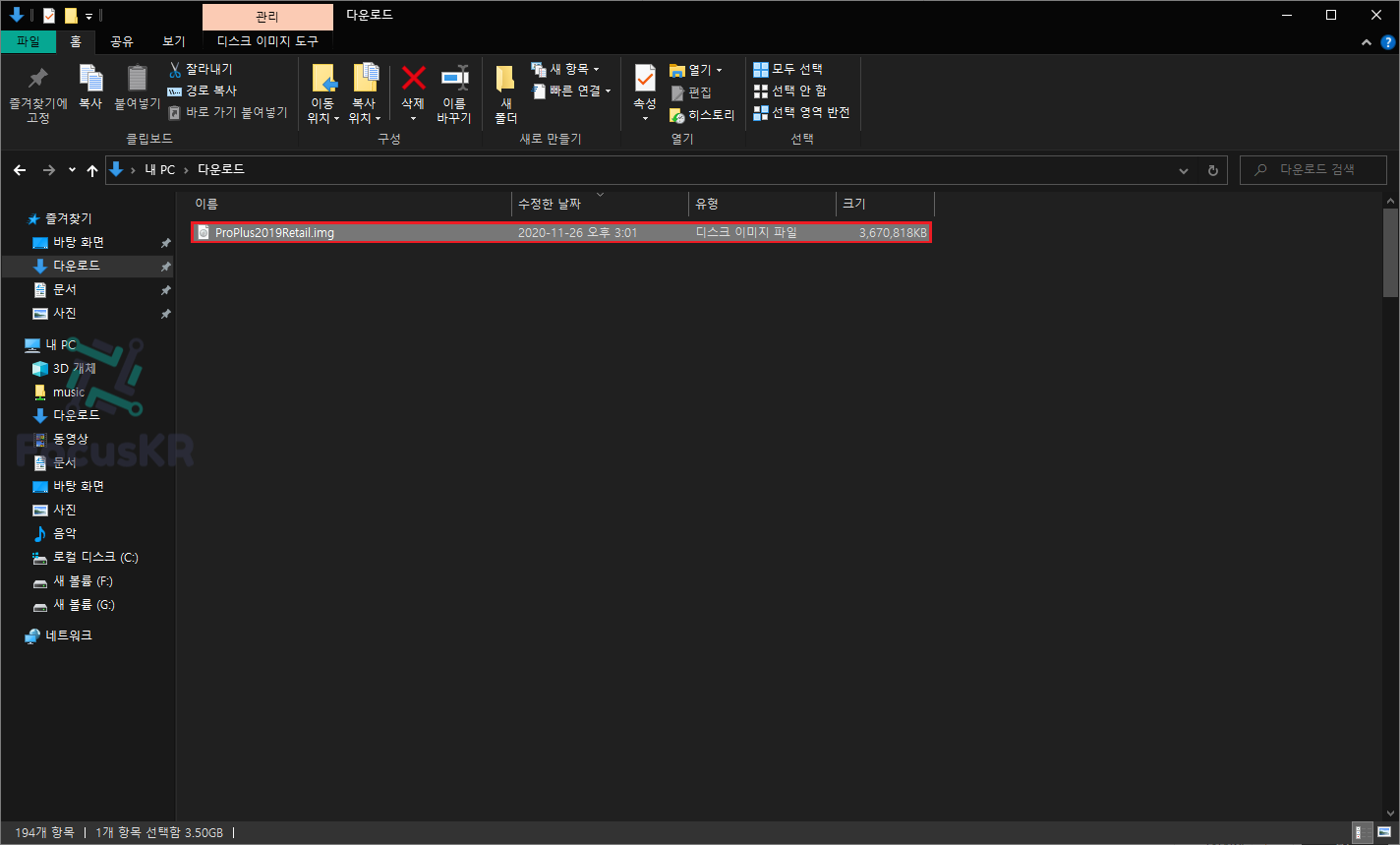This screenshot has height=845, width=1400.
Task: Click the red 삭제 (Delete) X icon
Action: [413, 78]
